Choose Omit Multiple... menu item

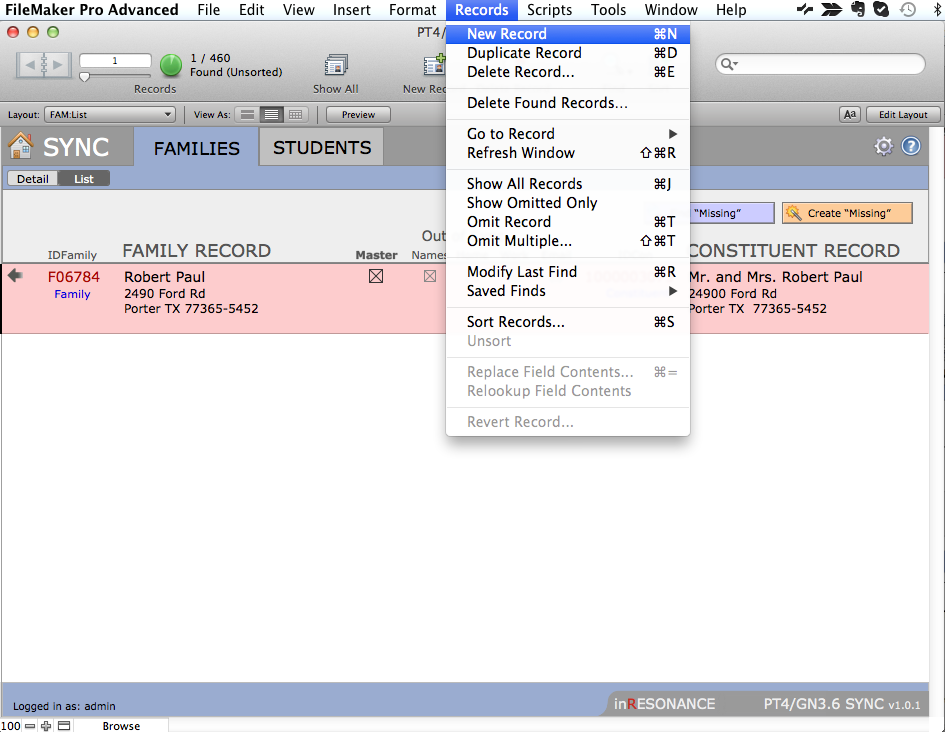tap(568, 241)
